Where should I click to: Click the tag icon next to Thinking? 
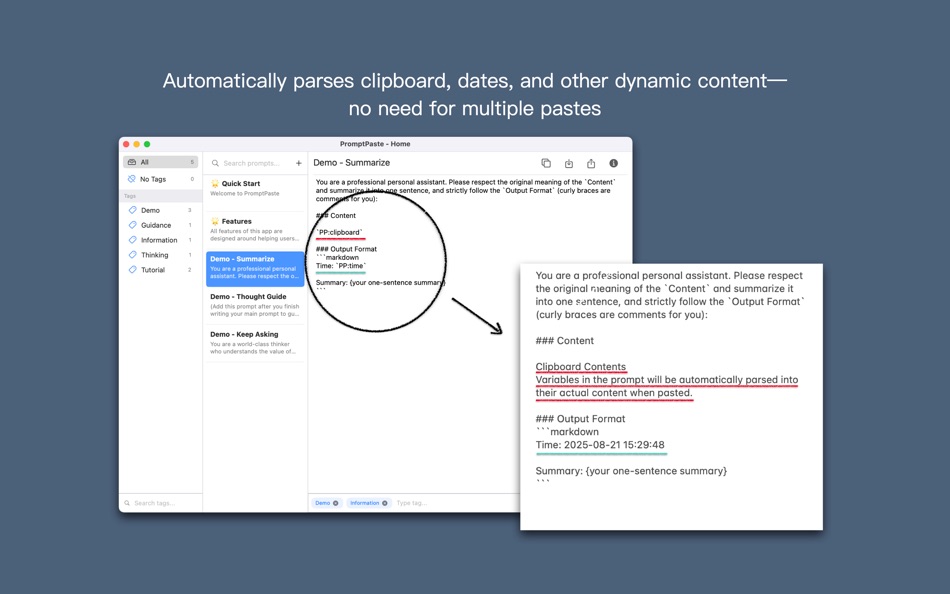coord(133,255)
